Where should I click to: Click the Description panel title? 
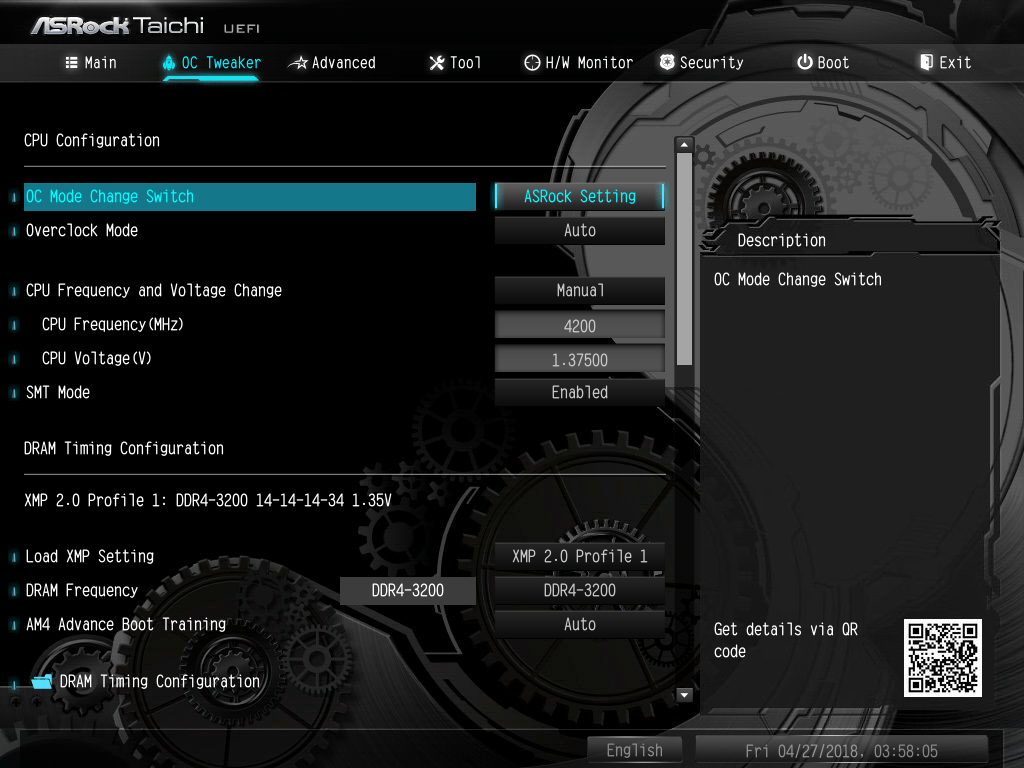782,240
